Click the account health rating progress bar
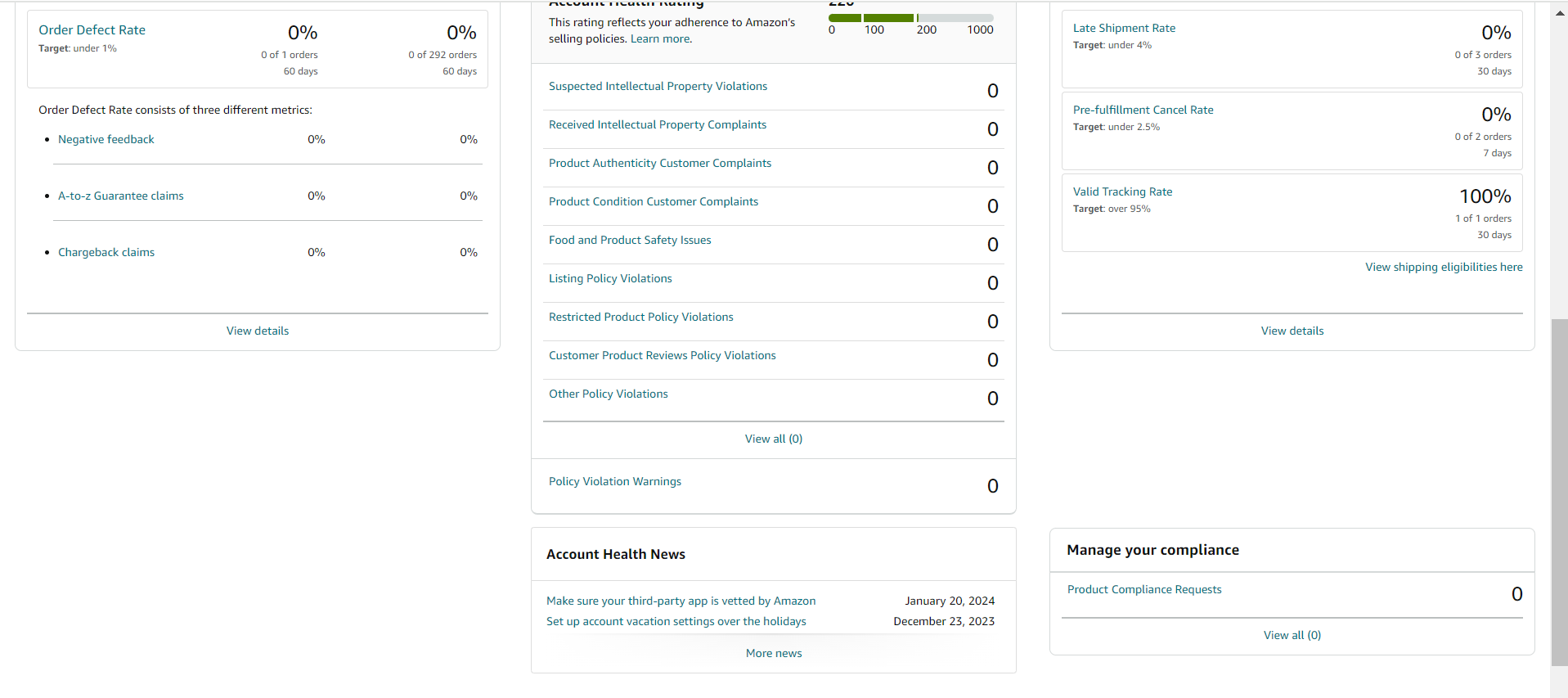Viewport: 1568px width, 698px height. point(911,17)
